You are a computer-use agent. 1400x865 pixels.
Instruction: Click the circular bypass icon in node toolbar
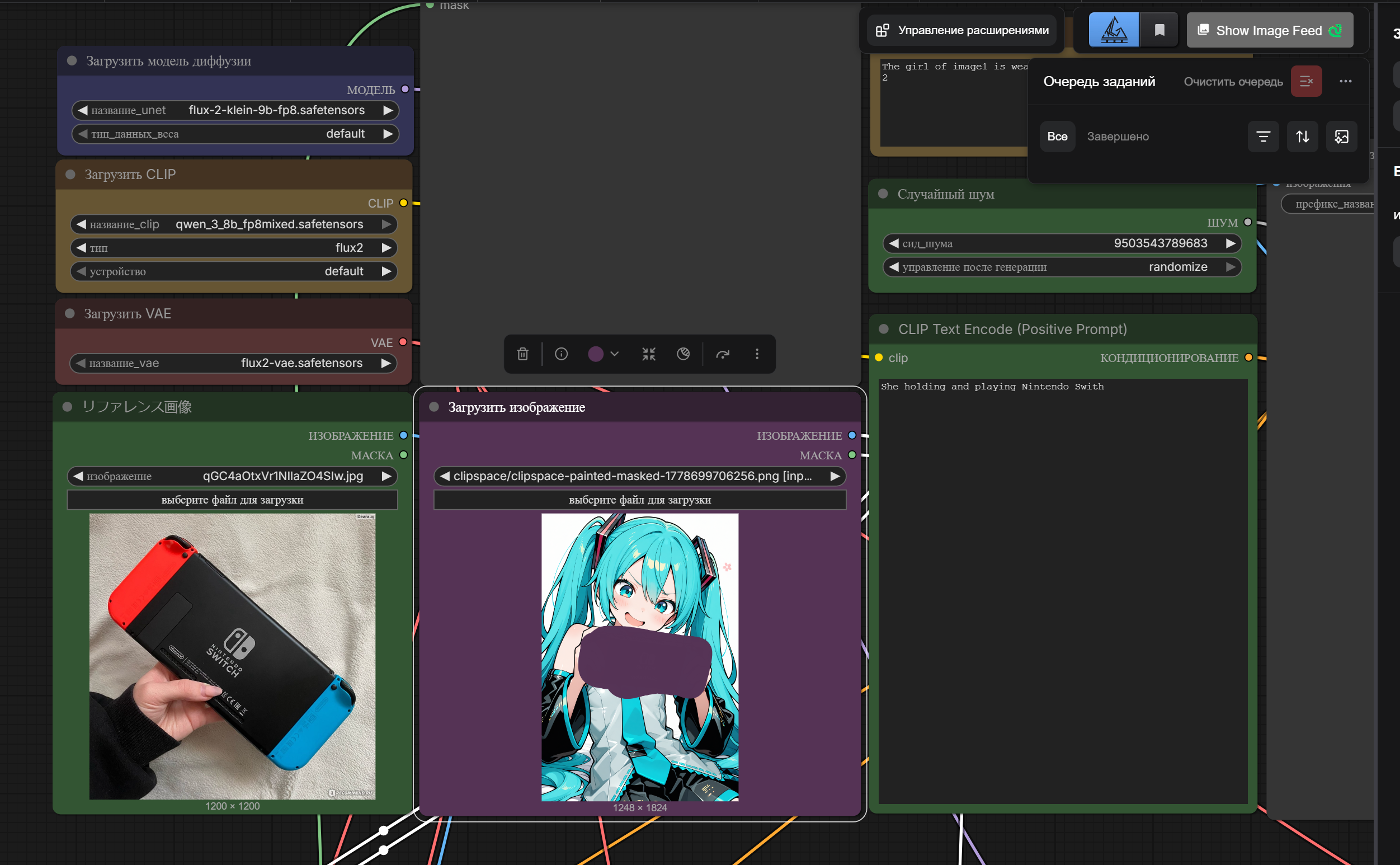(683, 354)
